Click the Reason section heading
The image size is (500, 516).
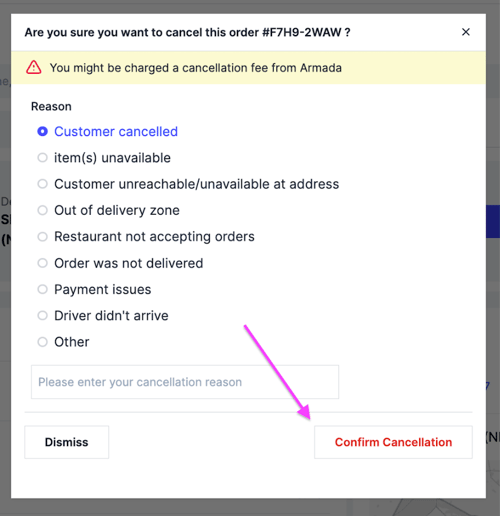click(51, 106)
